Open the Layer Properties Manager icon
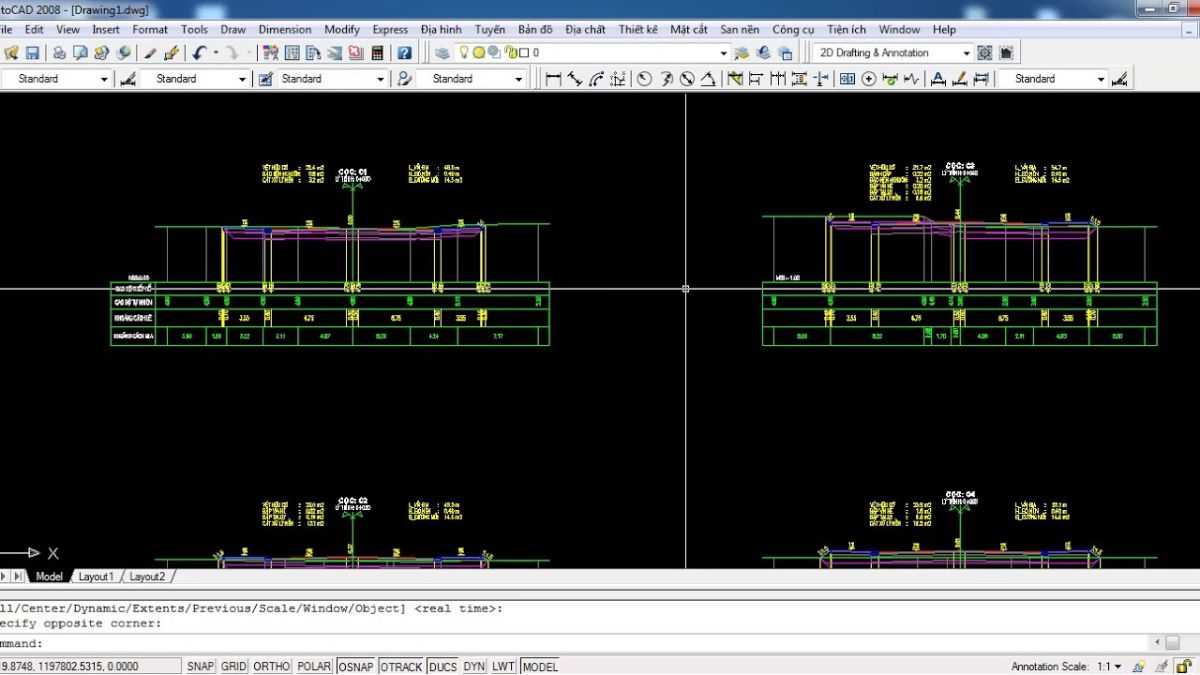Viewport: 1200px width, 675px height. click(x=443, y=53)
